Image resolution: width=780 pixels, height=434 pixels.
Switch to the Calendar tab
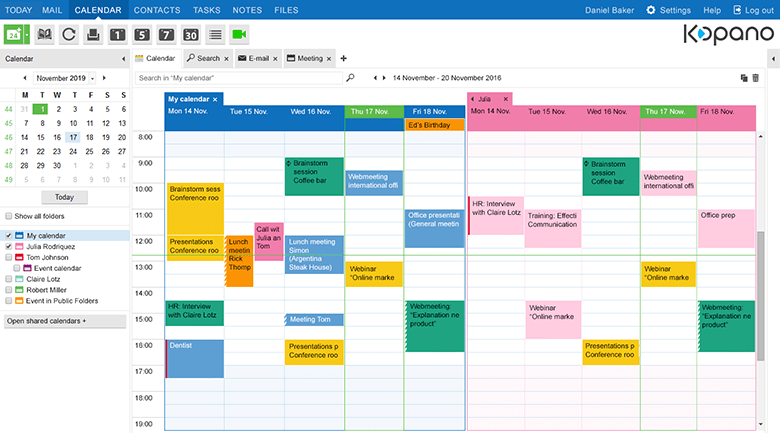pos(156,58)
